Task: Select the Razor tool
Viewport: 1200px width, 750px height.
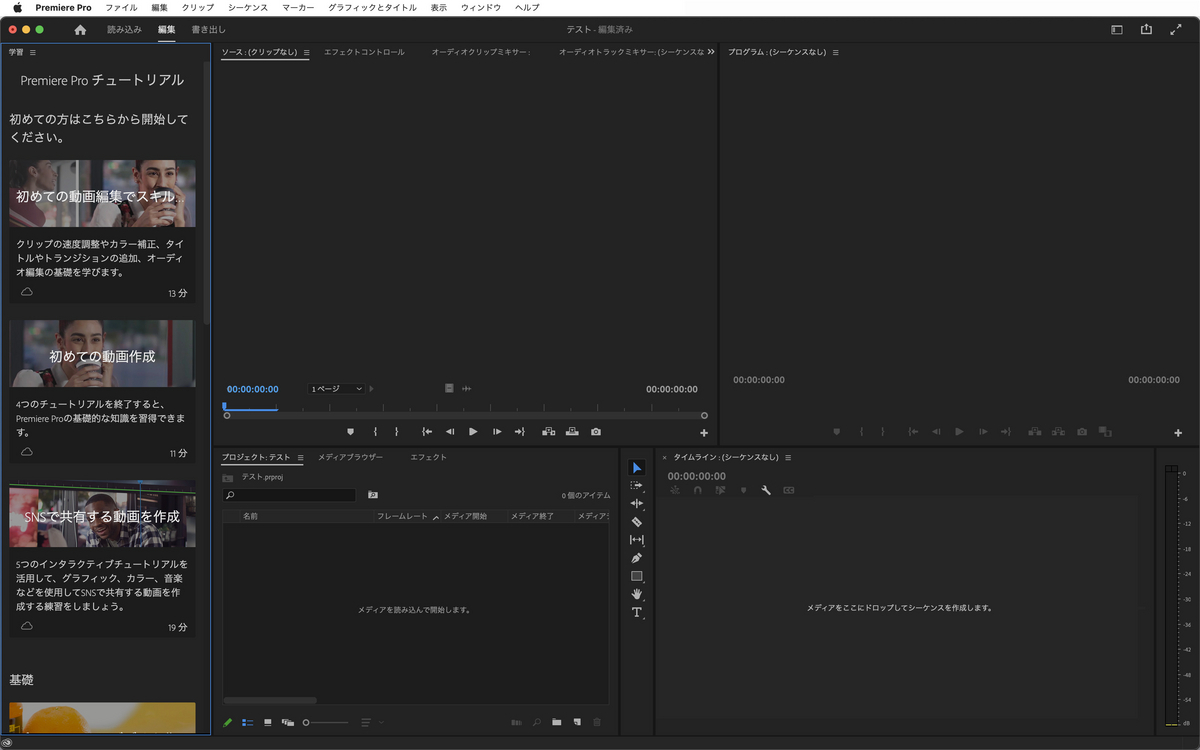Action: tap(637, 521)
